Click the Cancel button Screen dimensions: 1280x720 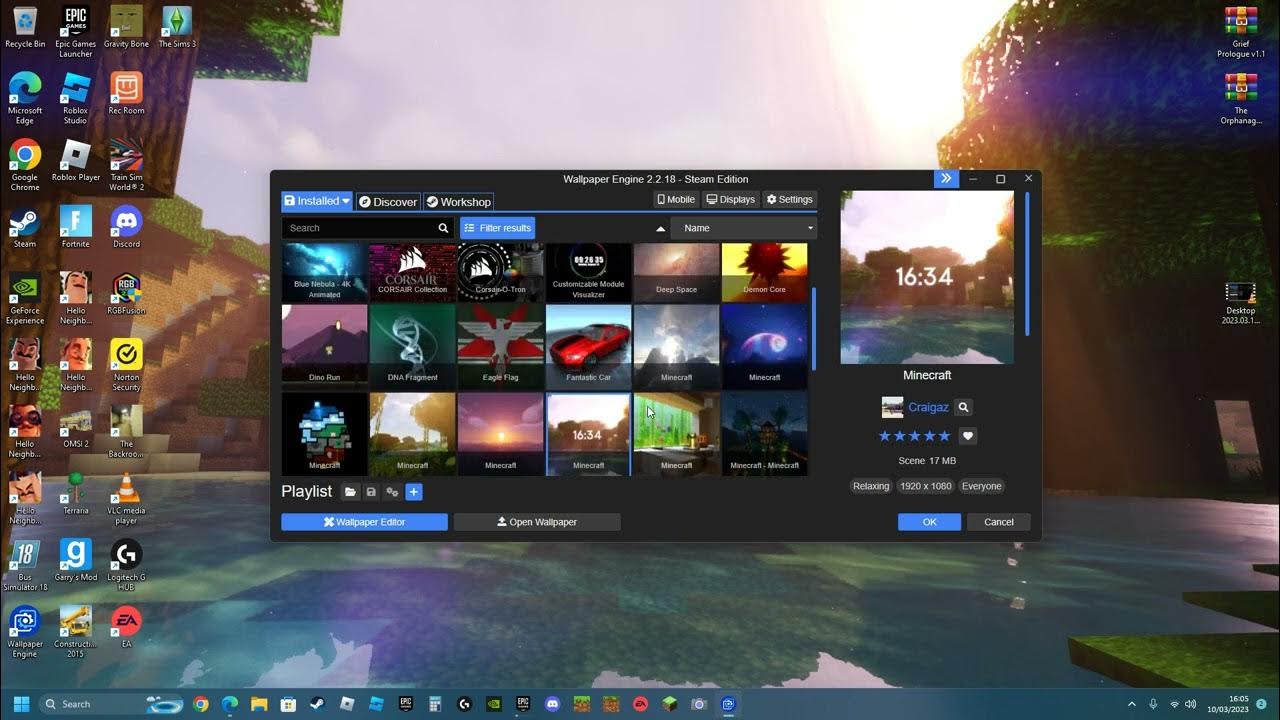click(999, 522)
